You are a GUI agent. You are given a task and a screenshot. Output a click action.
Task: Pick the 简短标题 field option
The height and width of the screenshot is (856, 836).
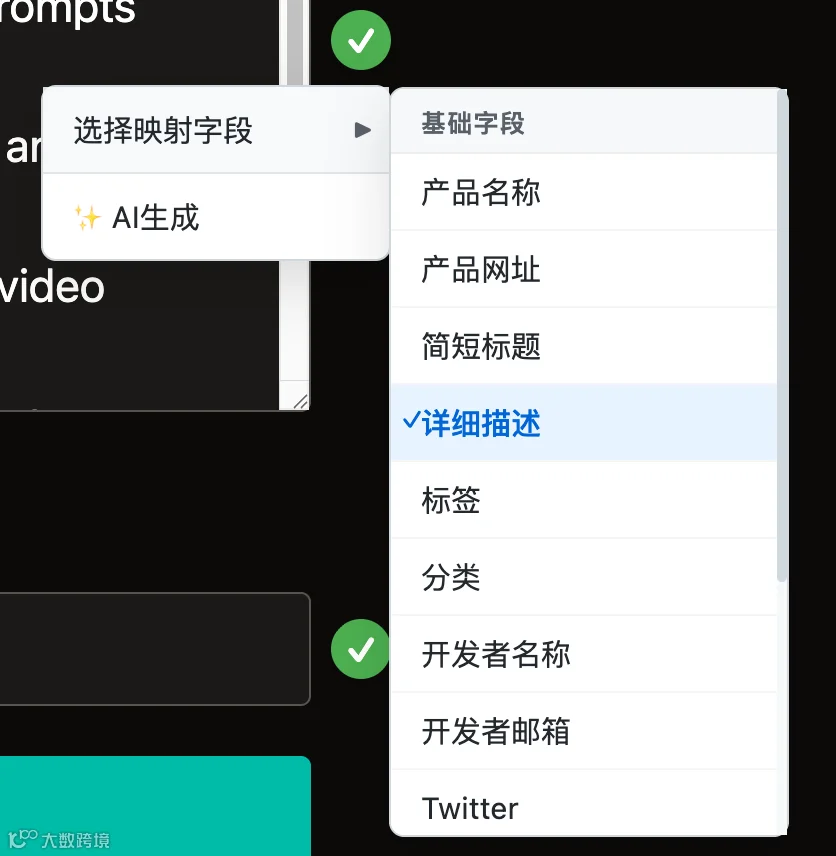(x=584, y=346)
